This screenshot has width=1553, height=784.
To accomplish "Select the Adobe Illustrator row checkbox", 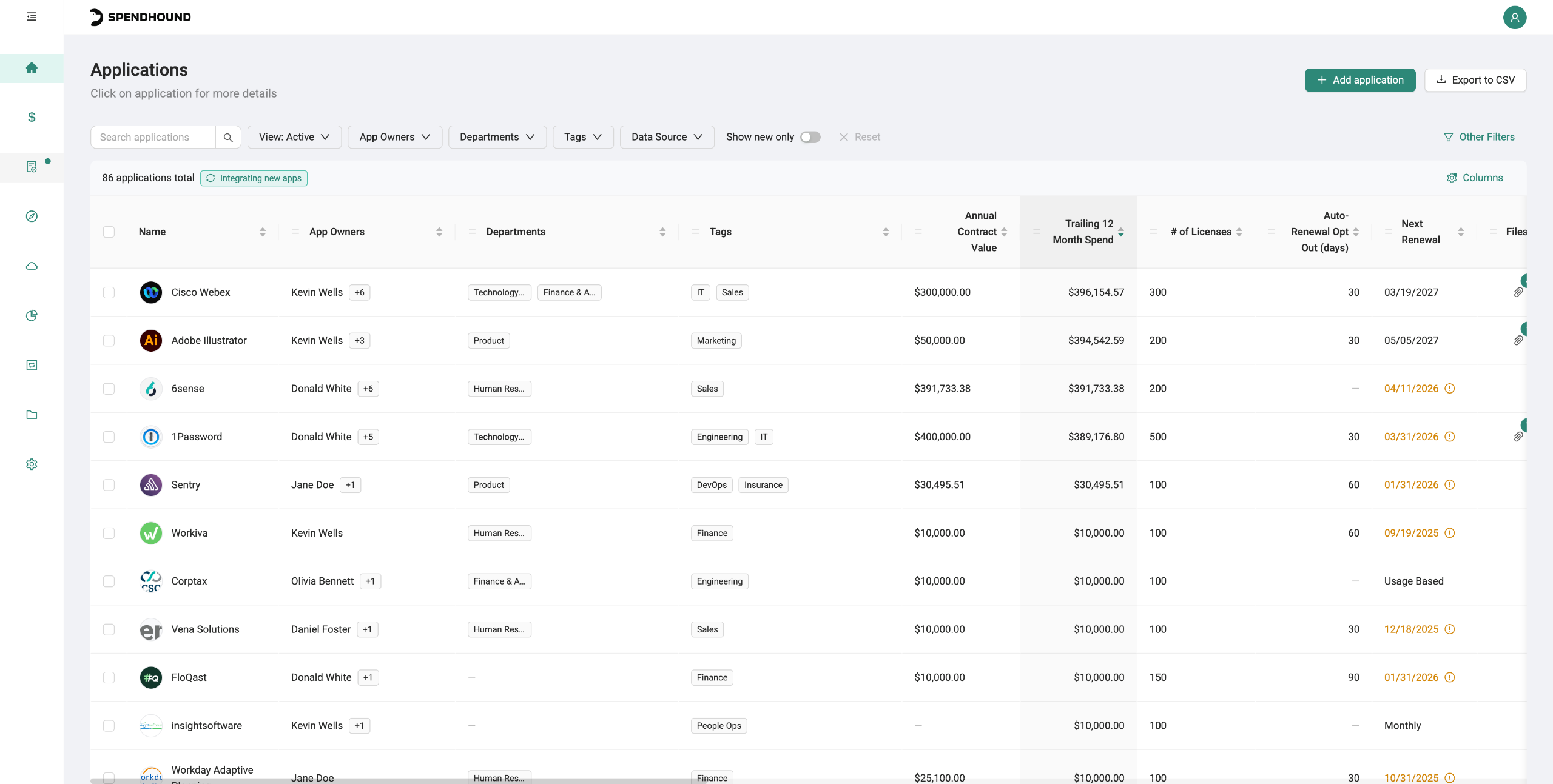I will click(109, 341).
